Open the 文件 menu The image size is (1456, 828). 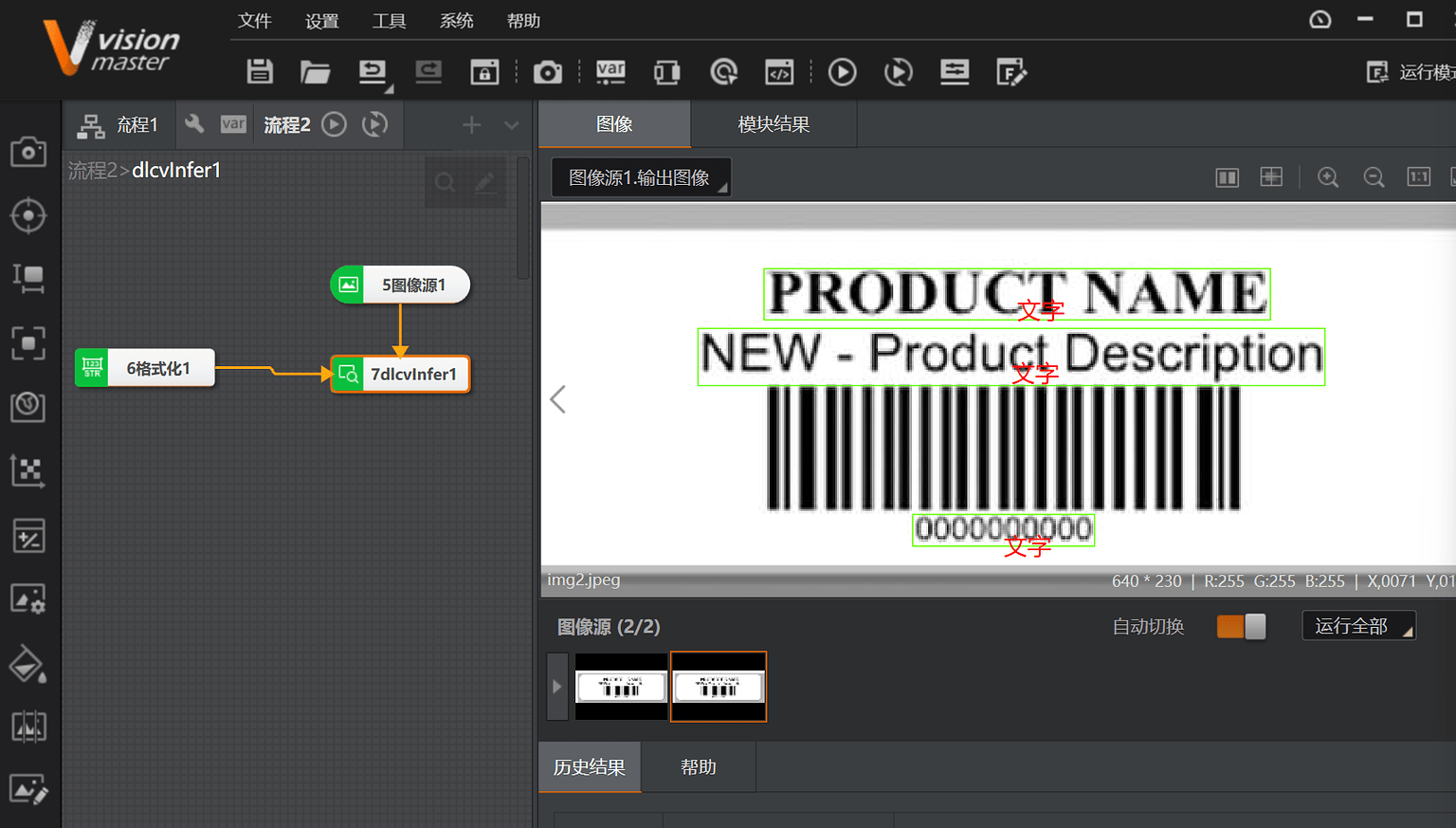click(254, 21)
